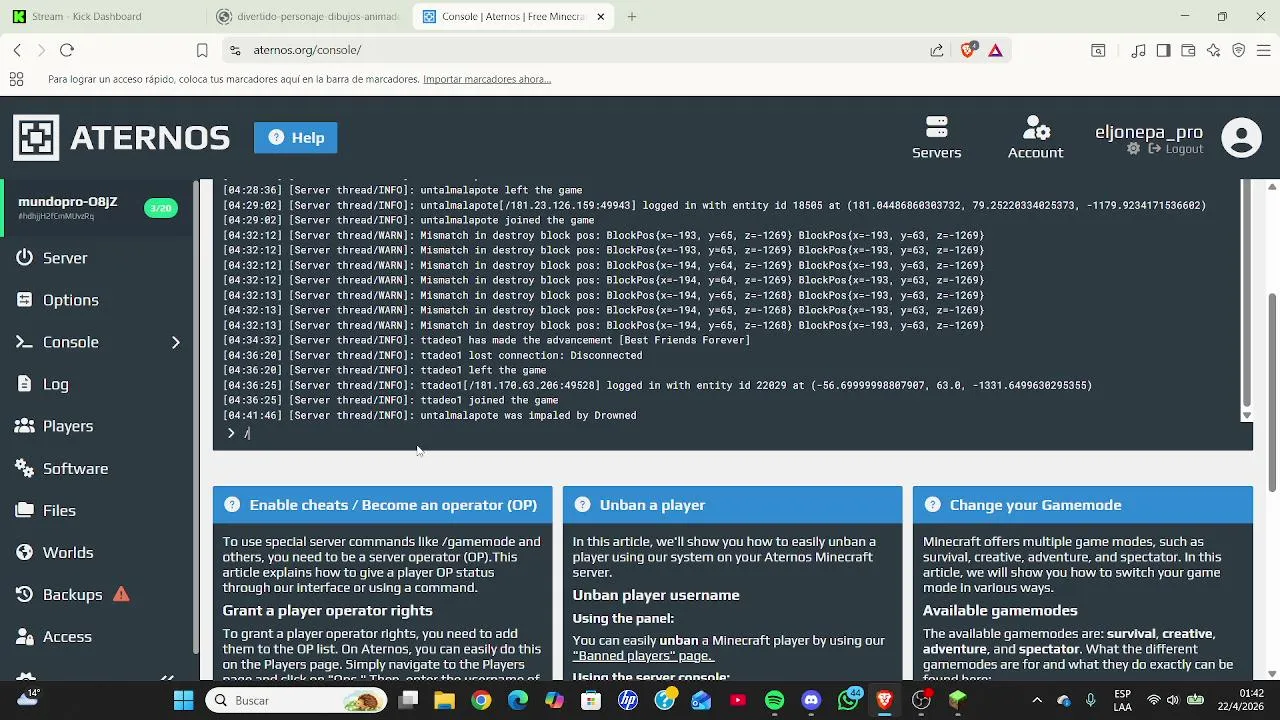Click the Aternos logo
1280x720 pixels.
pyautogui.click(x=121, y=137)
